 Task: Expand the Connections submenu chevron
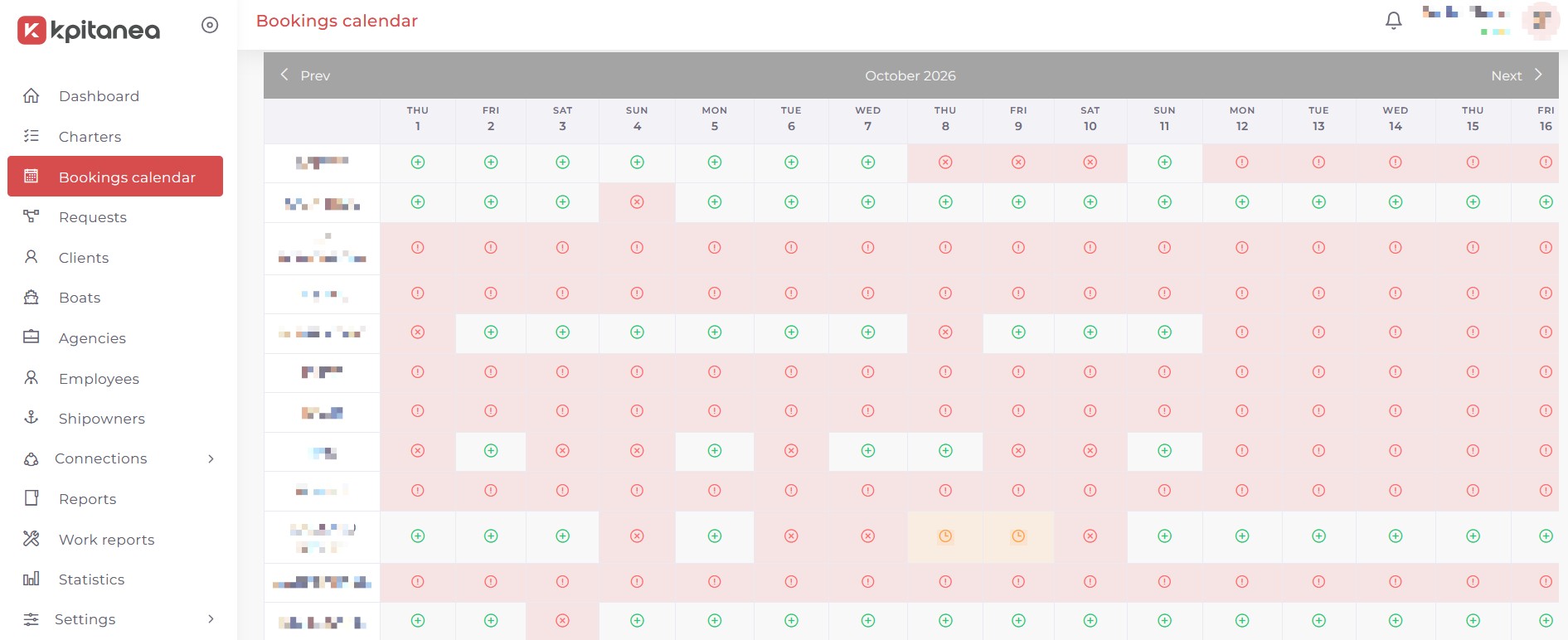coord(211,458)
